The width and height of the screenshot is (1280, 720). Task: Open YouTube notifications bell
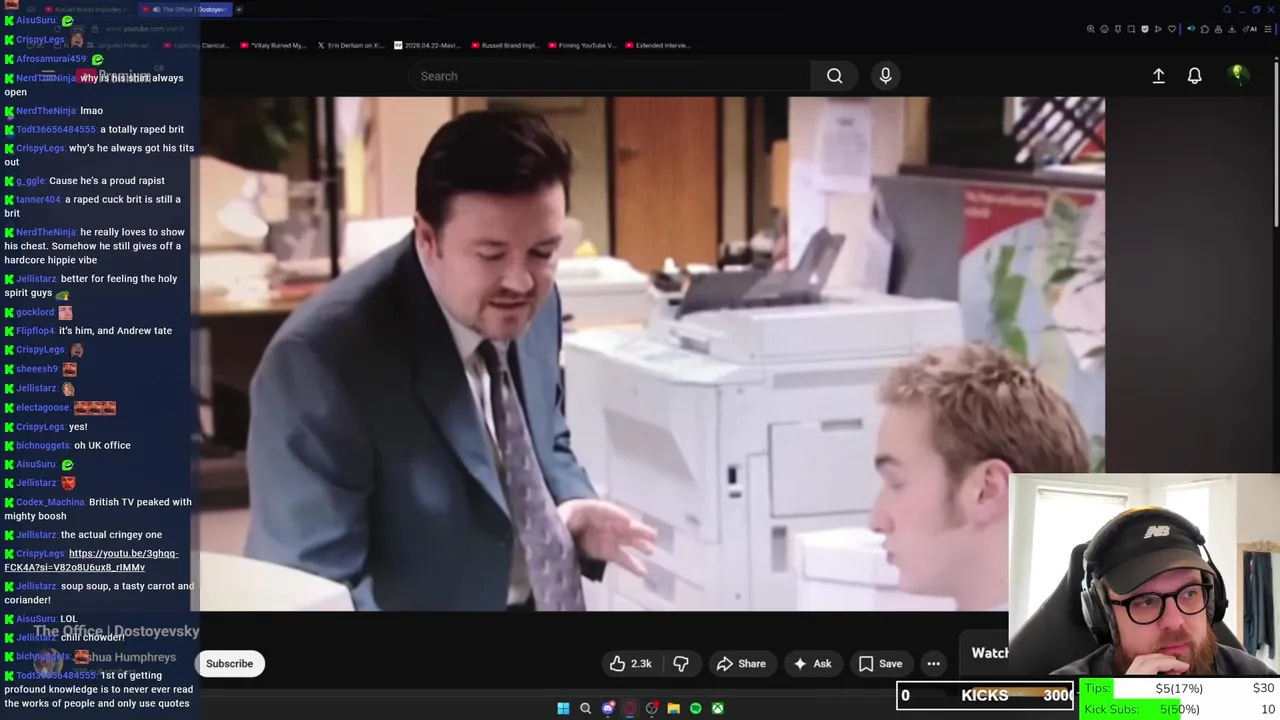tap(1194, 76)
